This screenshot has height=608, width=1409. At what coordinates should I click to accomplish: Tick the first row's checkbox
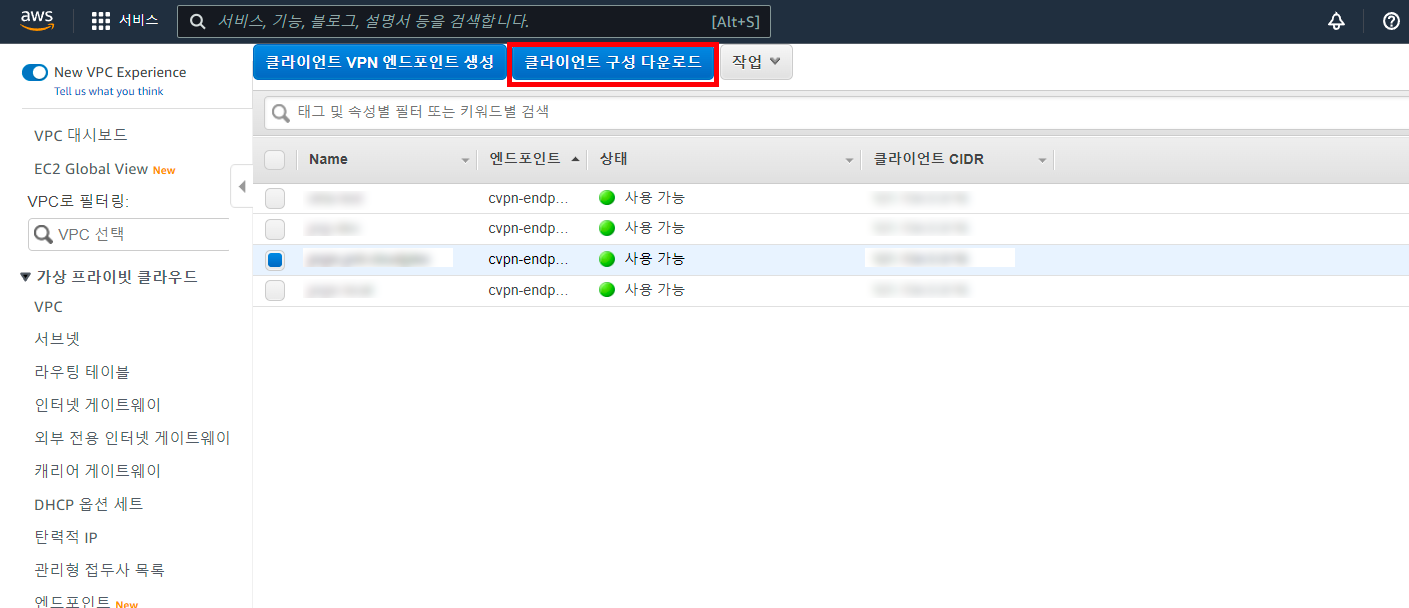click(x=275, y=198)
